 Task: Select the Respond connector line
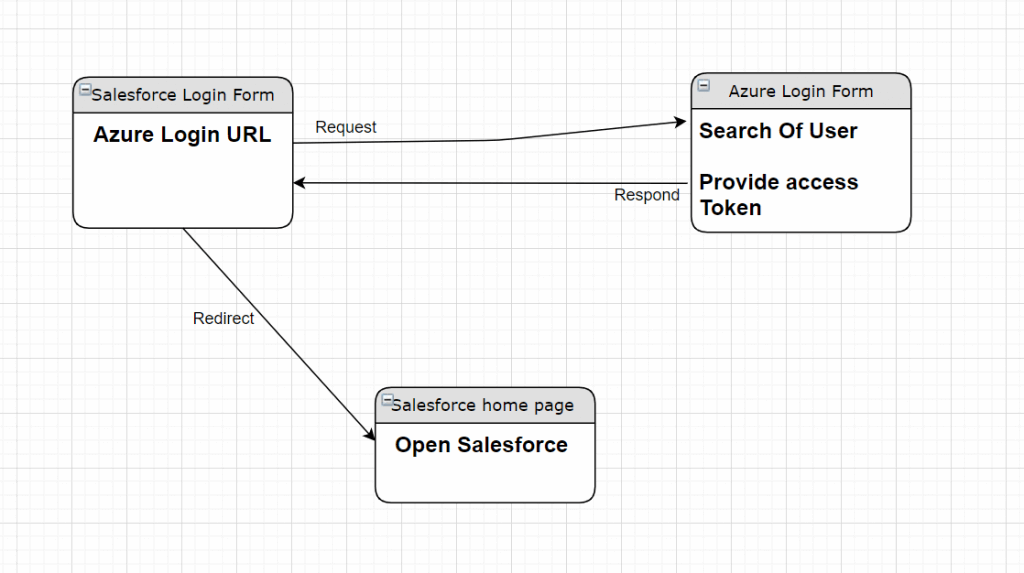coord(500,183)
